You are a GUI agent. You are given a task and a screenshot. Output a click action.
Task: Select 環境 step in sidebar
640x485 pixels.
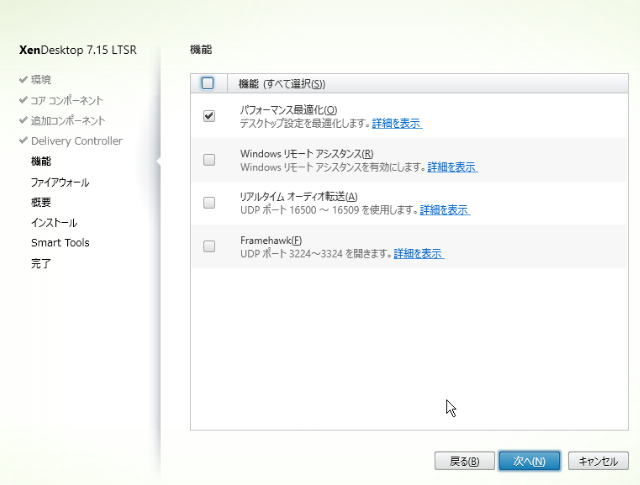point(41,80)
